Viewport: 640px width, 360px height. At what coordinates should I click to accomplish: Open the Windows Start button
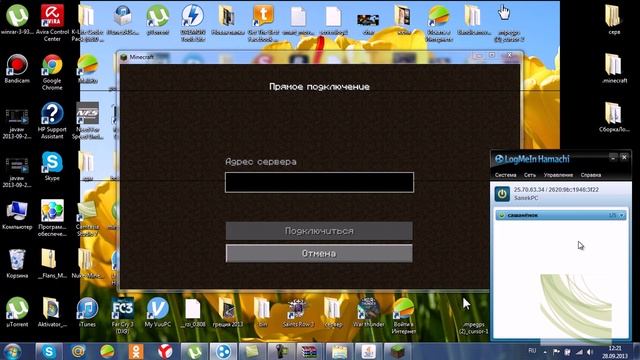pyautogui.click(x=13, y=351)
